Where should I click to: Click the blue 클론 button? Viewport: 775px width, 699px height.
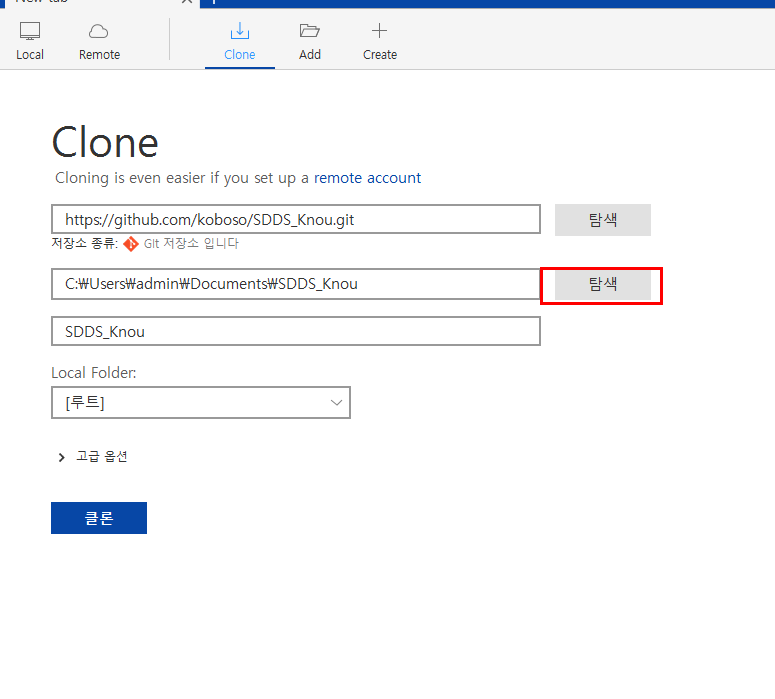coord(99,518)
